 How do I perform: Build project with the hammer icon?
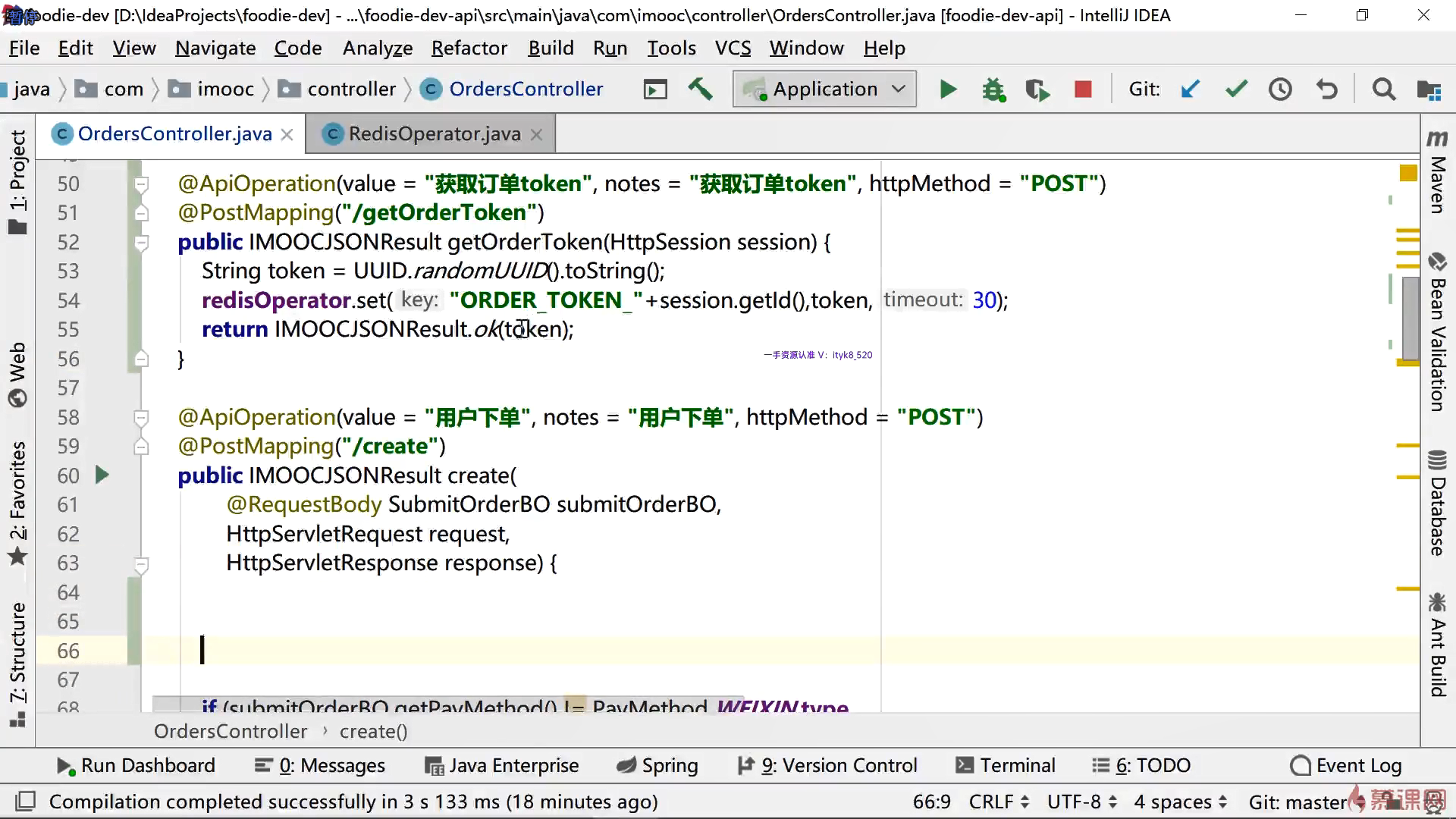coord(700,89)
